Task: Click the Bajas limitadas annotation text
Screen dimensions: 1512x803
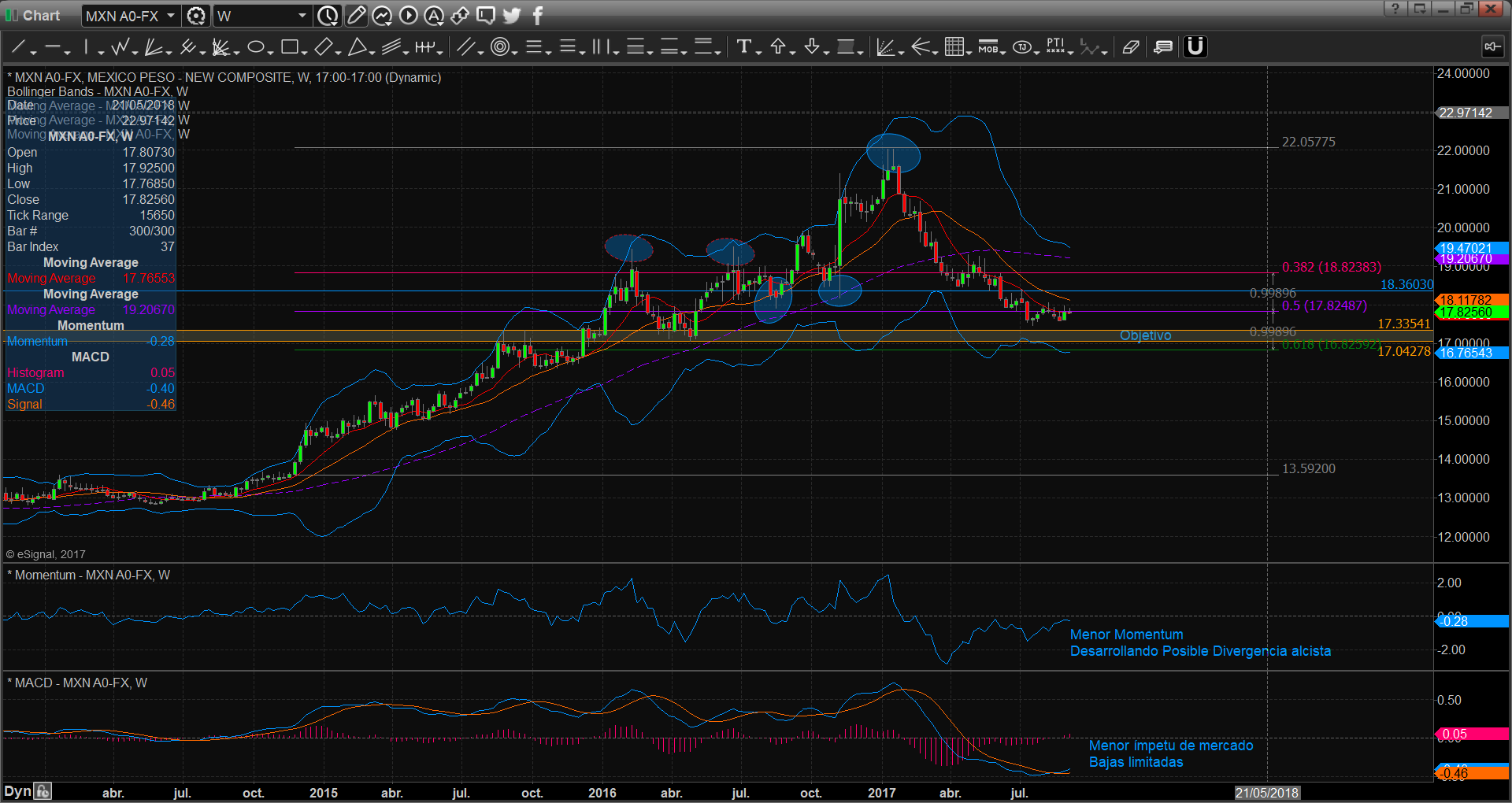Action: (x=1136, y=762)
